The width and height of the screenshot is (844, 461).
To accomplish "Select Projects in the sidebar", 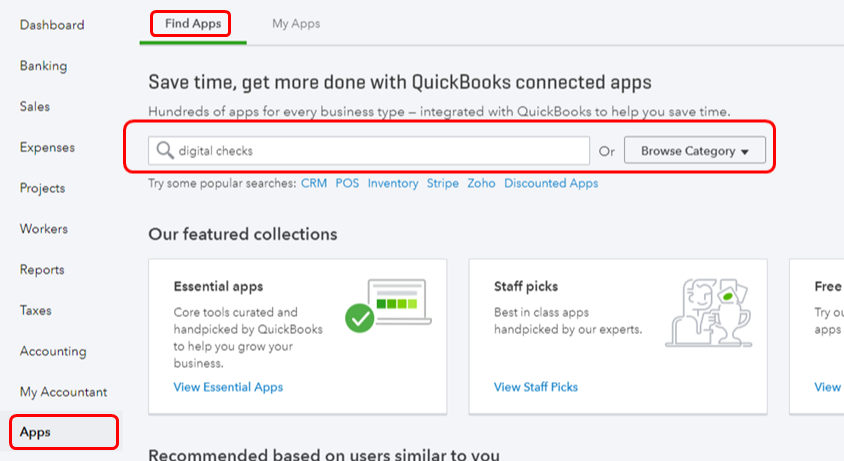I will [43, 188].
